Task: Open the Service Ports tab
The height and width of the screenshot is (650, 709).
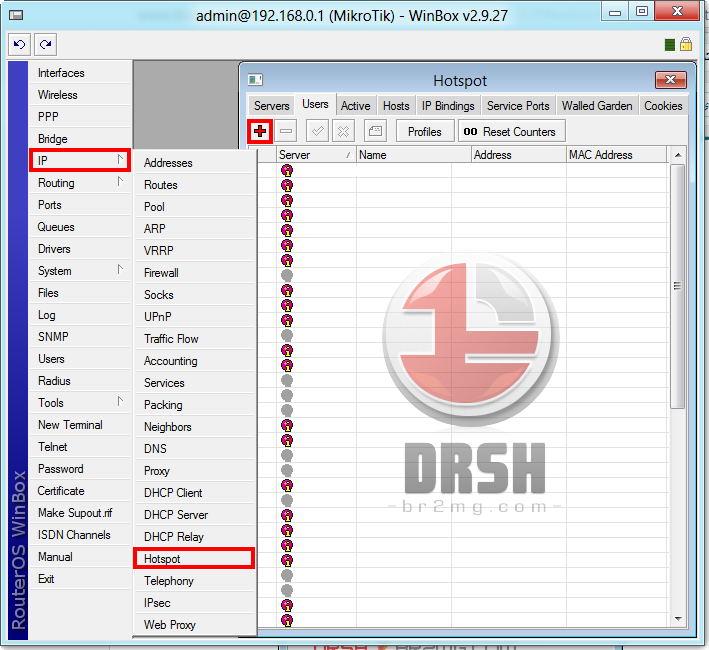Action: click(x=518, y=106)
